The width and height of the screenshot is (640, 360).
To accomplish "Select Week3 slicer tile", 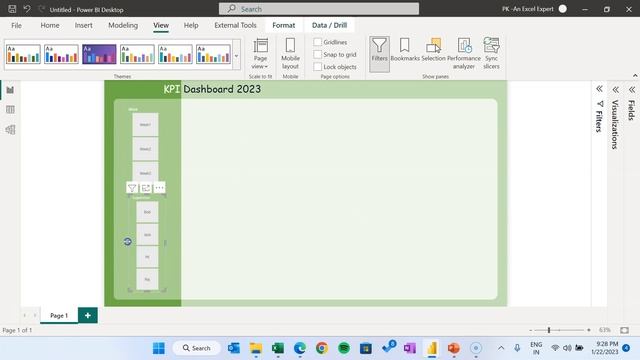I will [145, 172].
